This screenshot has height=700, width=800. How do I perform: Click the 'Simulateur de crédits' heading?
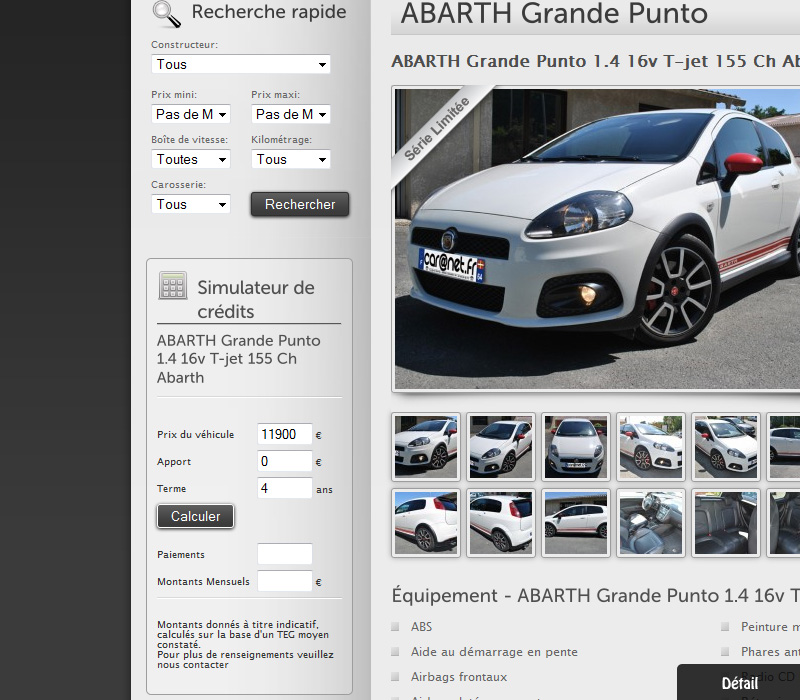256,299
